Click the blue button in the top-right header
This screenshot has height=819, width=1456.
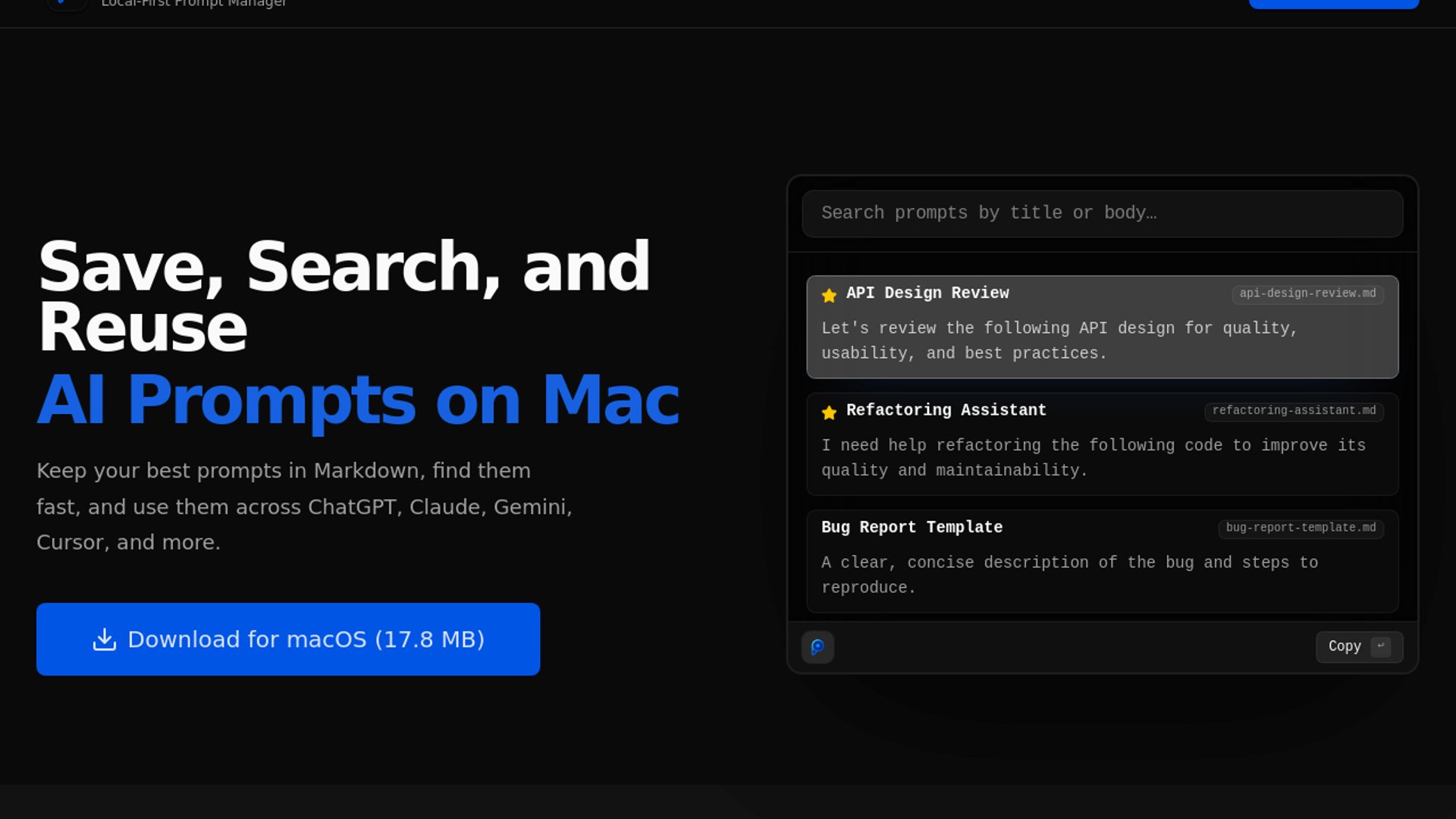tap(1333, 4)
